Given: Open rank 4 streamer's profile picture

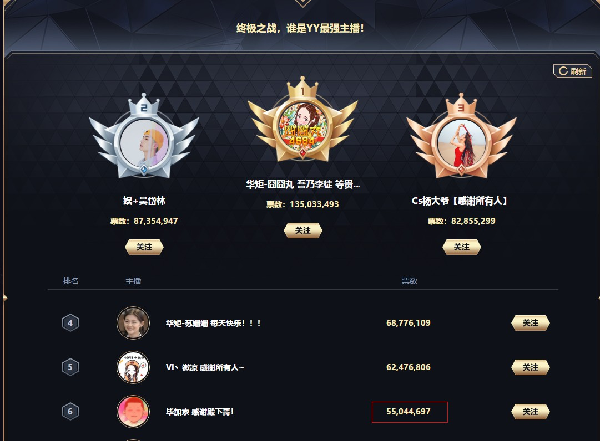Looking at the screenshot, I should click(133, 323).
